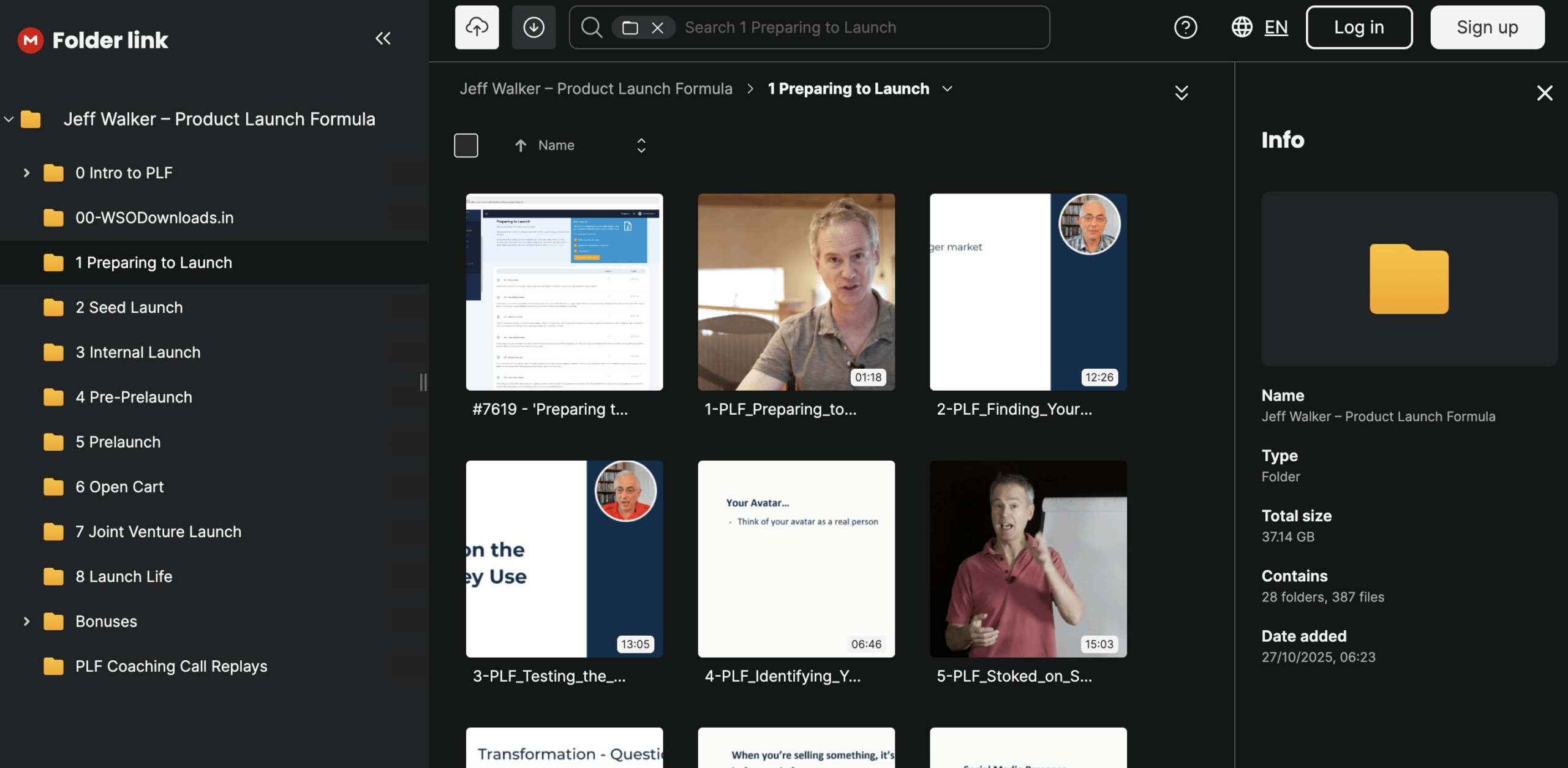The height and width of the screenshot is (768, 1568).
Task: Open dropdown next to 1 Preparing to Launch
Action: [948, 89]
